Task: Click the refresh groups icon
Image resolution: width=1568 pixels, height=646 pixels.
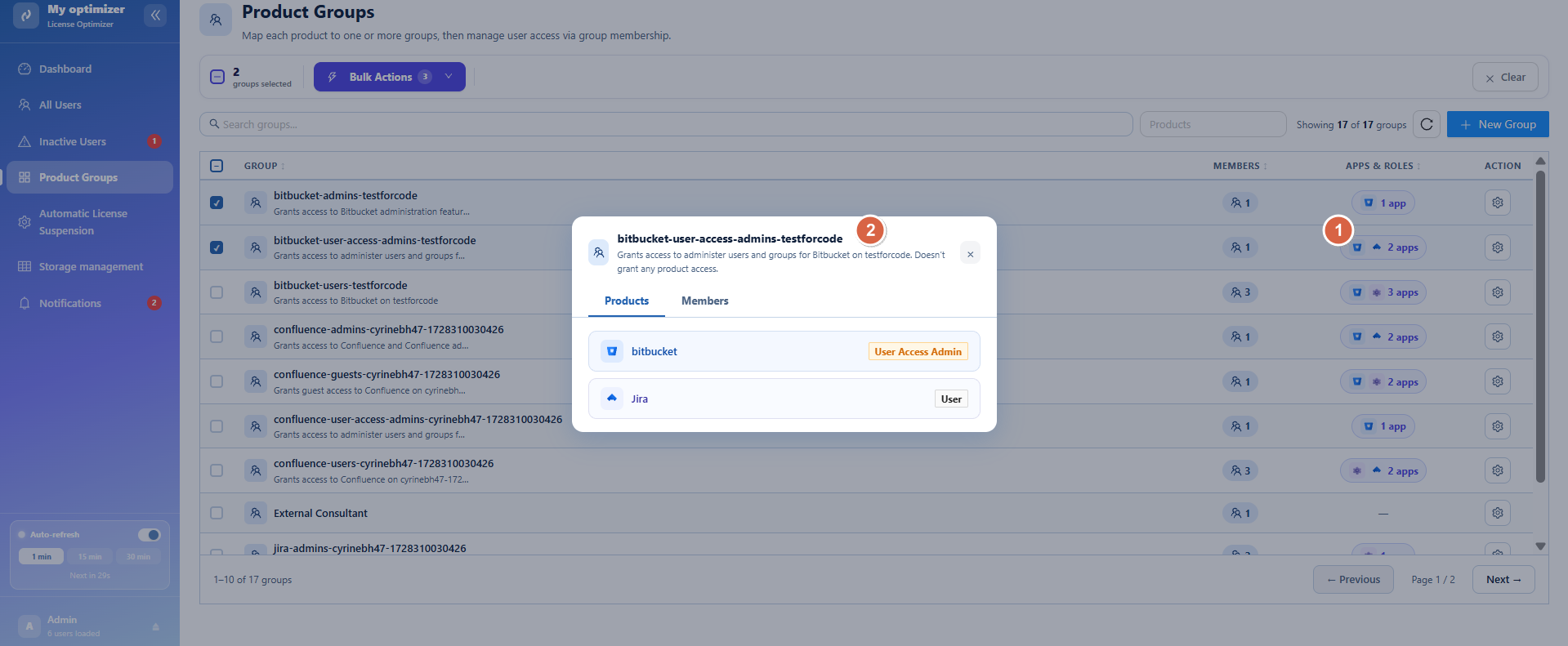Action: pyautogui.click(x=1427, y=124)
